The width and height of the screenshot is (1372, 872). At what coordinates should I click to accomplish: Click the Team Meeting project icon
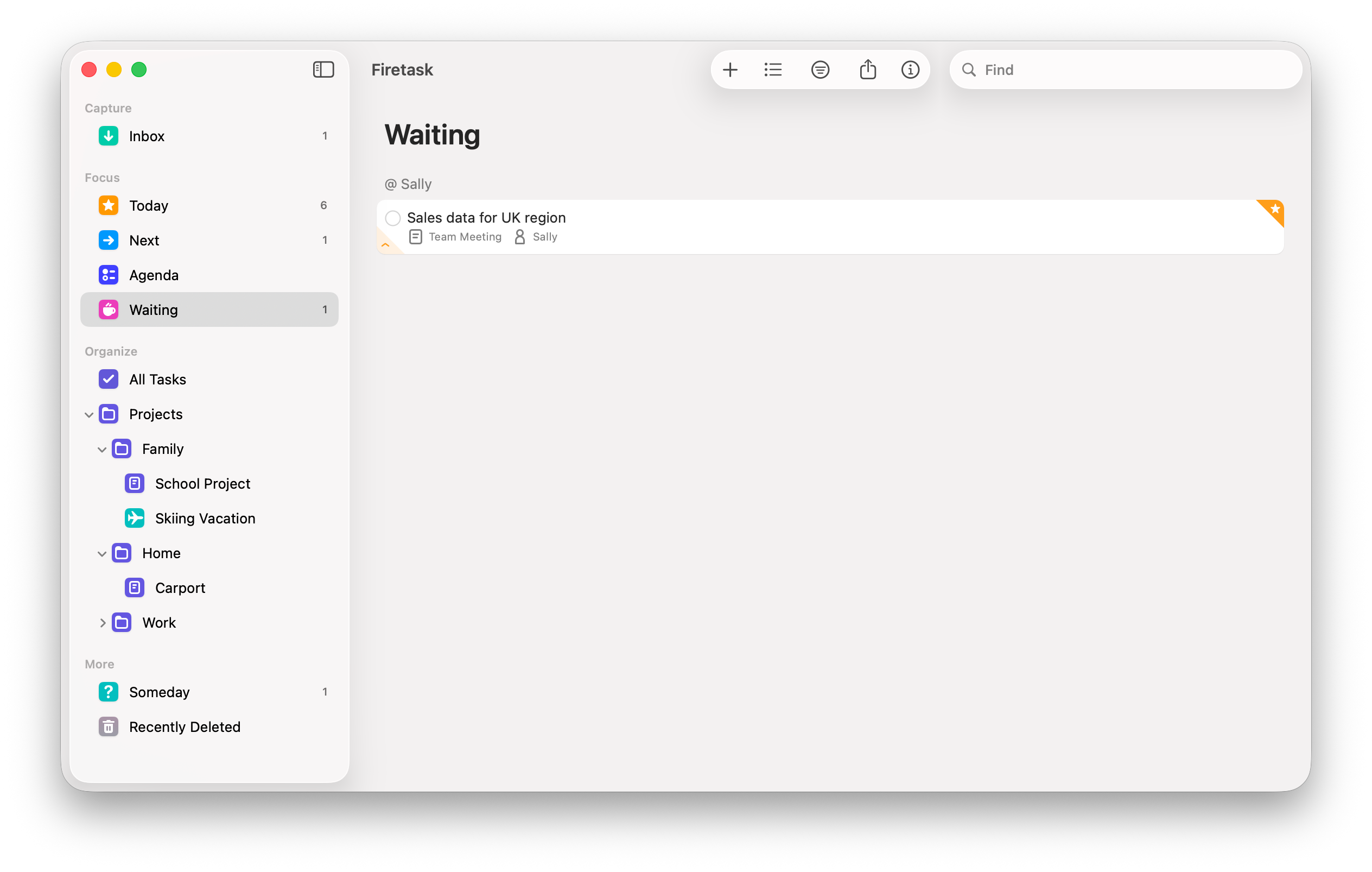point(415,237)
